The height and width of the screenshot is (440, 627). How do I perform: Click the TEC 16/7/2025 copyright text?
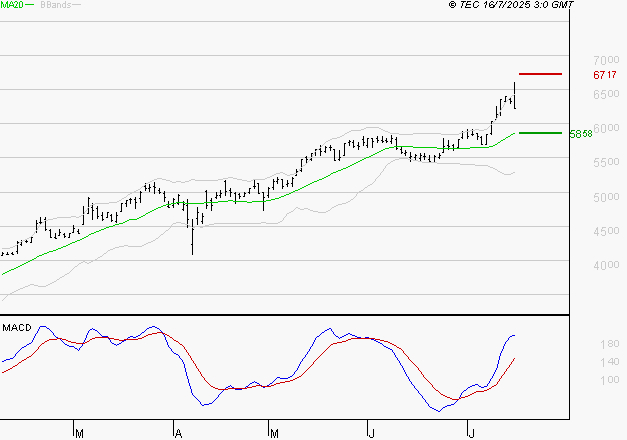click(x=511, y=5)
